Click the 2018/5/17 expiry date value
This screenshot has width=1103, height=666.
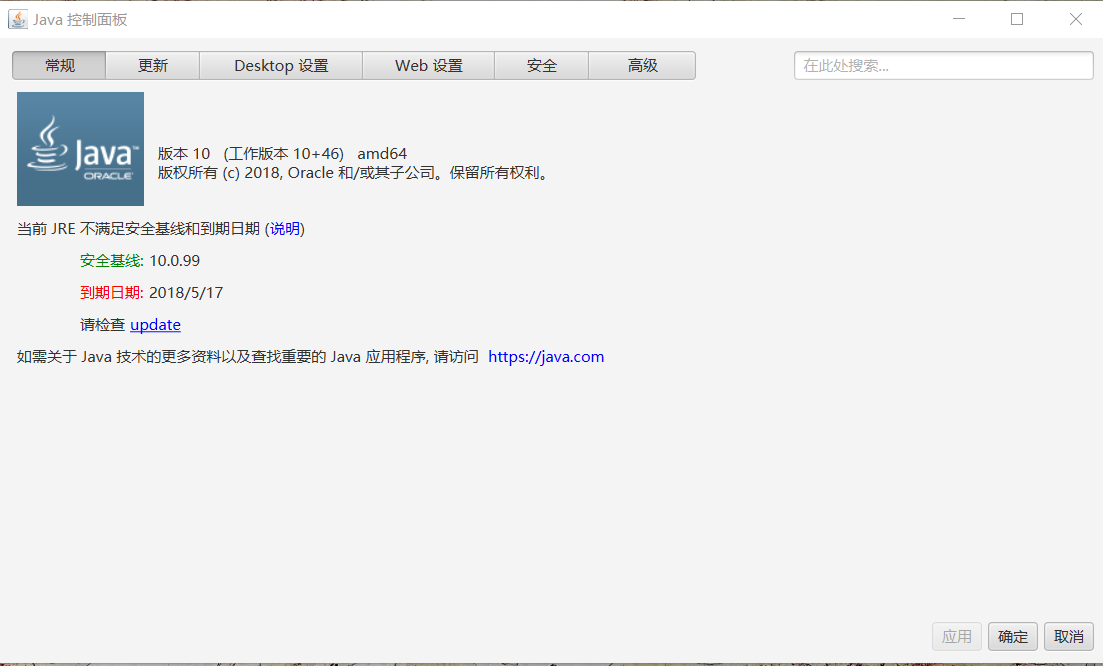pos(186,293)
